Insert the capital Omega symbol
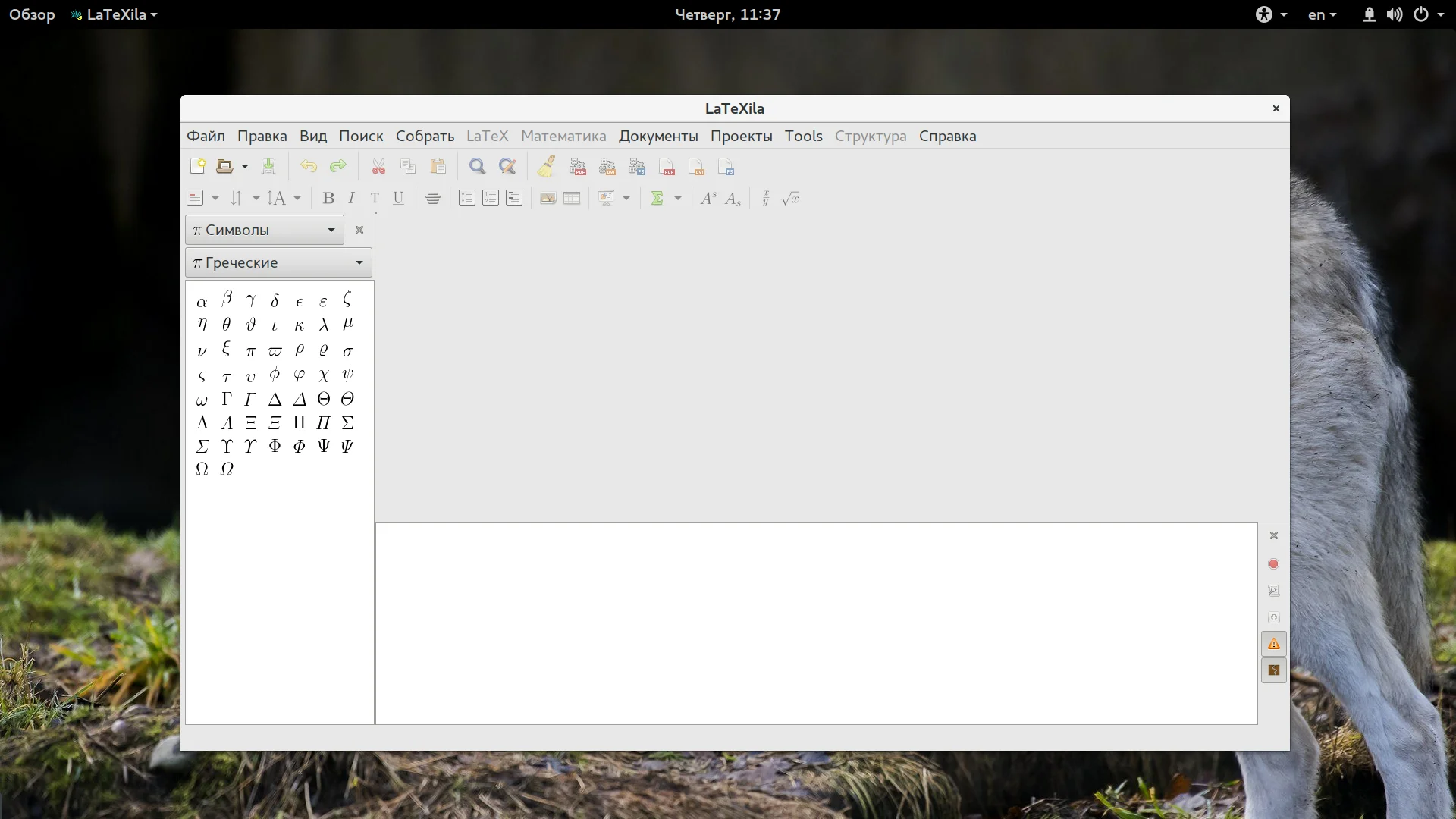 (202, 469)
